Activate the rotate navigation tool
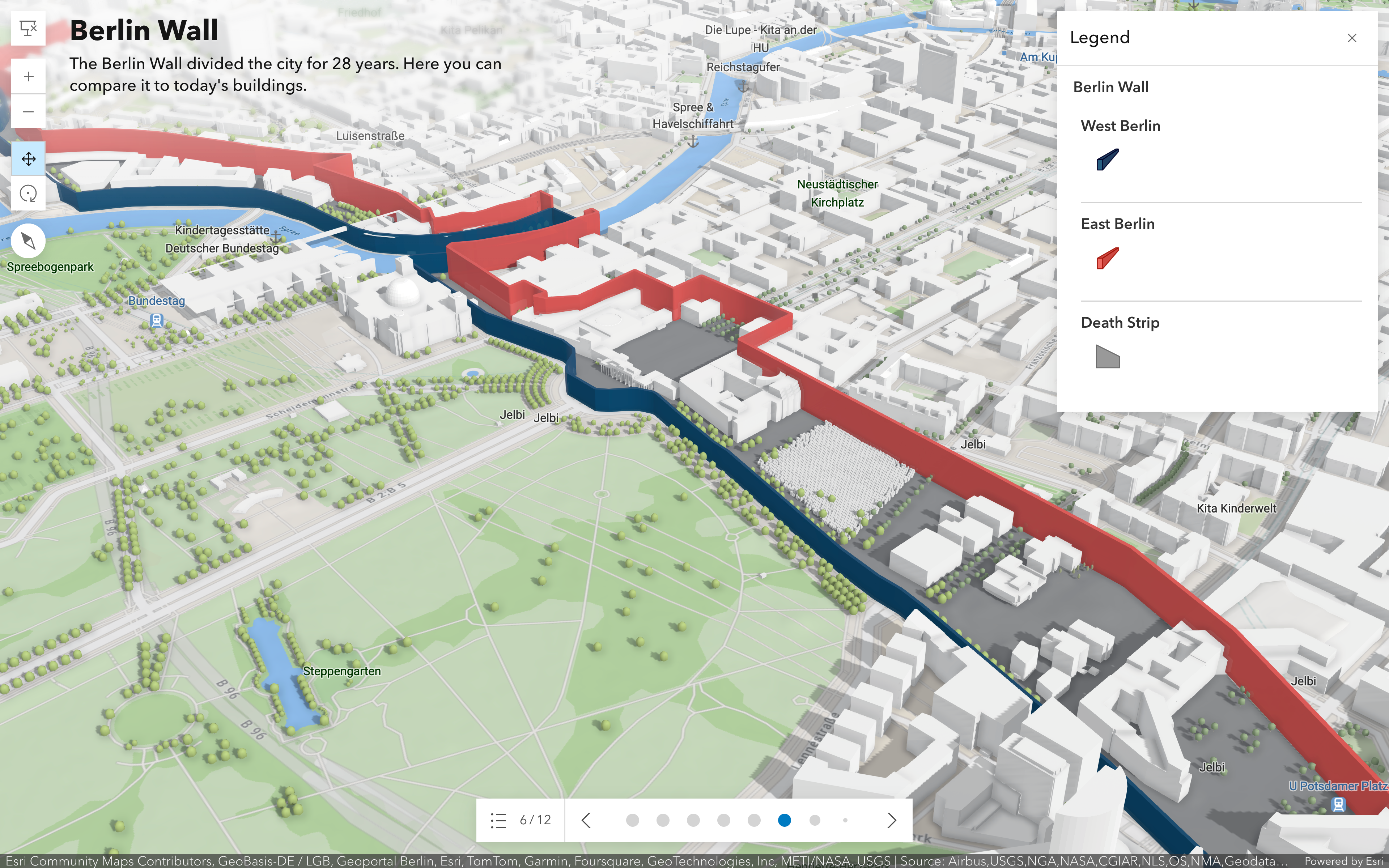Screen dimensions: 1389x868 28,193
